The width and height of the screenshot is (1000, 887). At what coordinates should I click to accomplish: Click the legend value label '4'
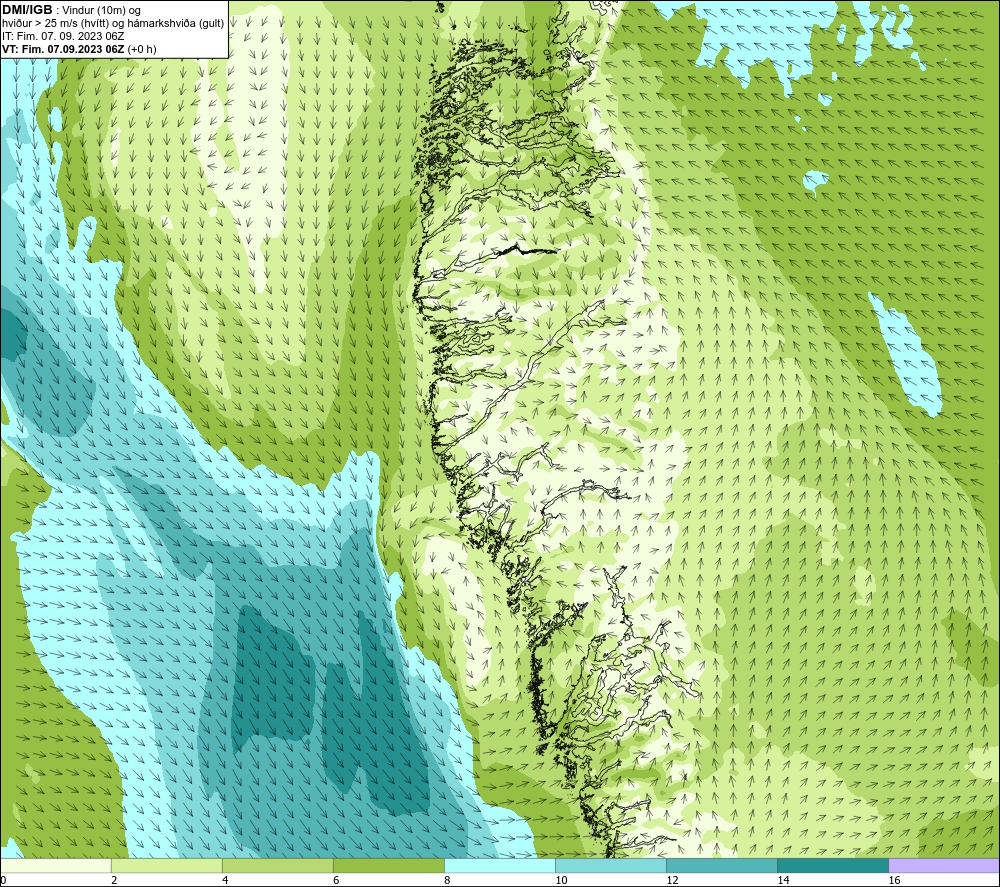[225, 880]
